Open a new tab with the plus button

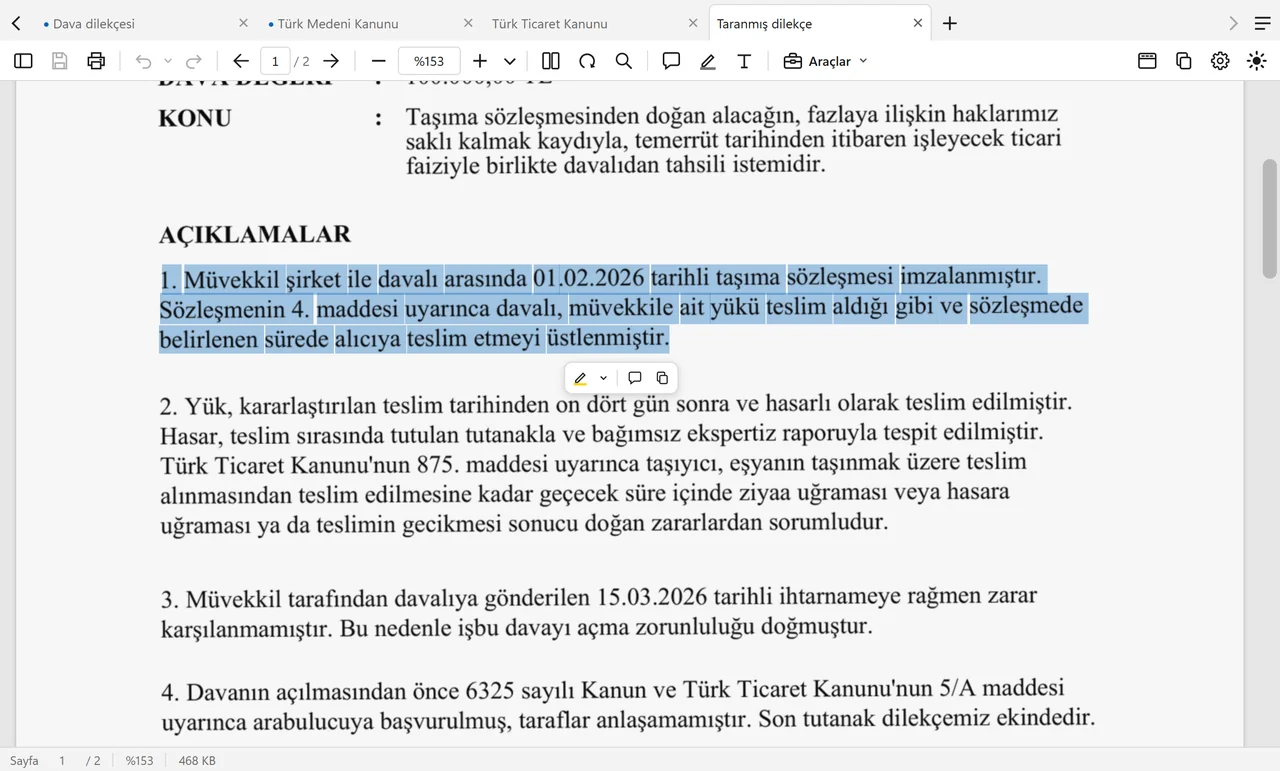[950, 23]
